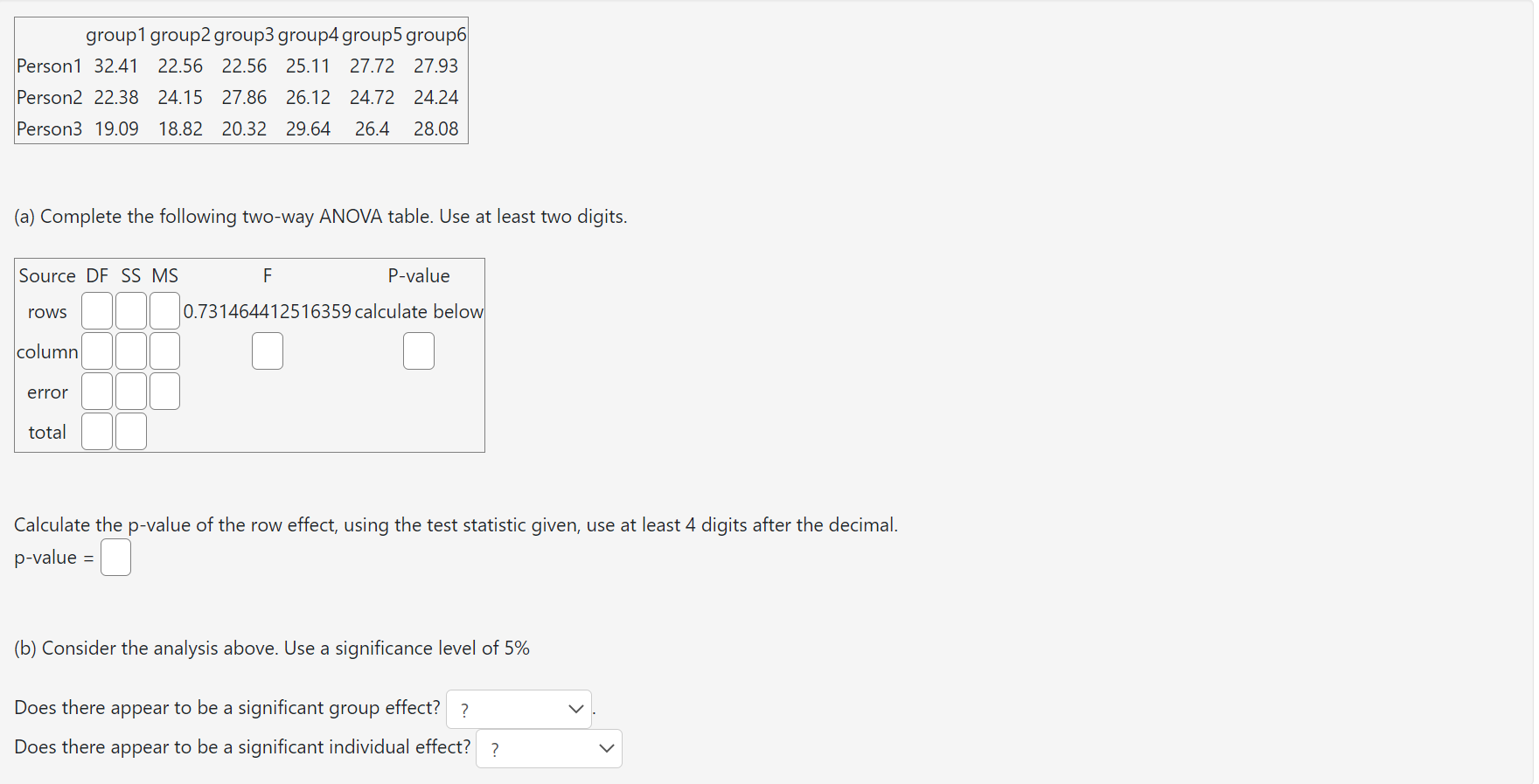Click the p-value answer box below the table
The image size is (1539, 784).
pyautogui.click(x=115, y=557)
